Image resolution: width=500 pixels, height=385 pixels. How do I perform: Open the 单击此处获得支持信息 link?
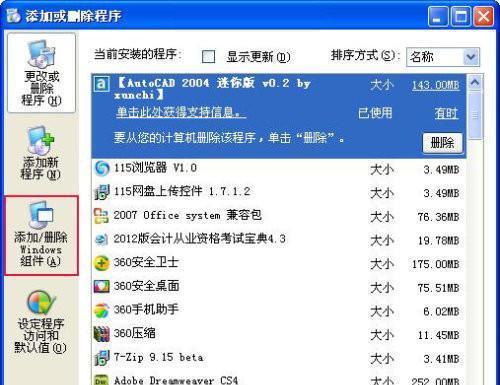coord(181,112)
